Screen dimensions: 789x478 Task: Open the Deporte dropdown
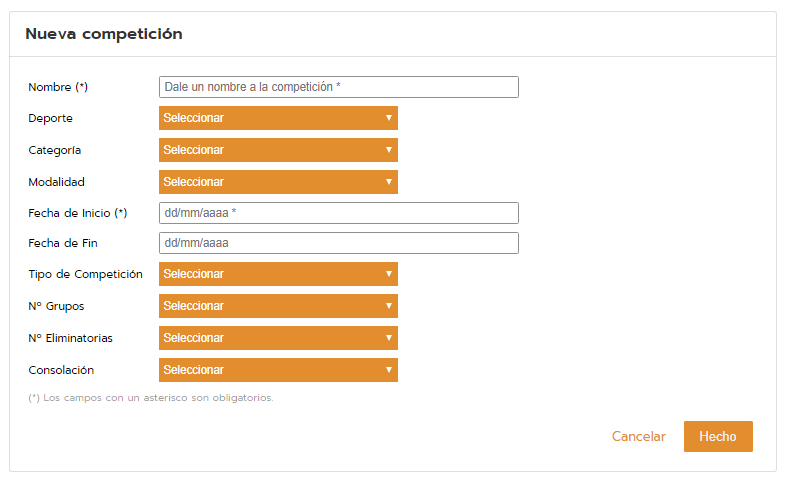click(x=278, y=118)
